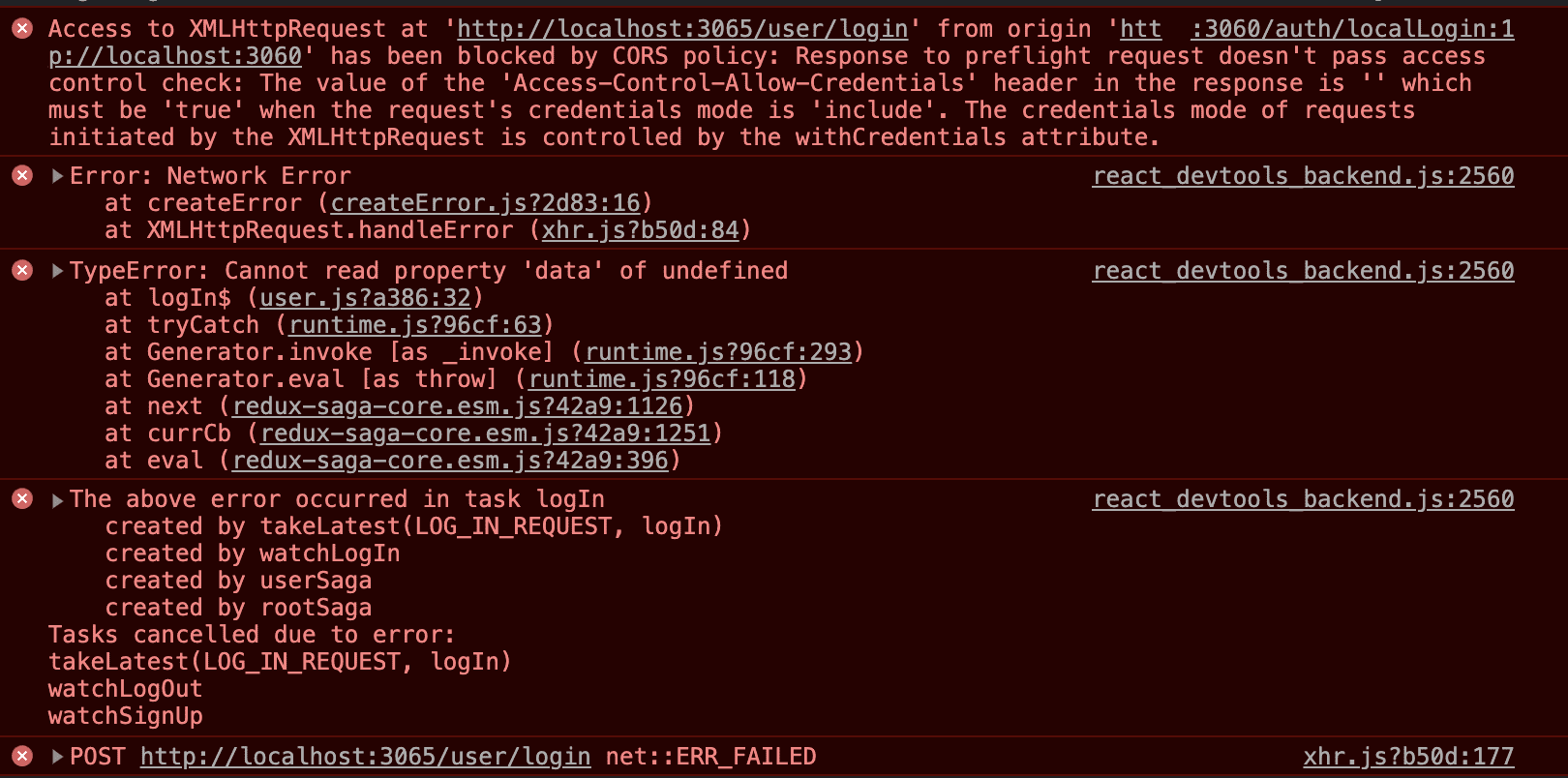Open xhr.js?b50d:84 source link
Image resolution: width=1568 pixels, height=778 pixels.
pos(640,230)
